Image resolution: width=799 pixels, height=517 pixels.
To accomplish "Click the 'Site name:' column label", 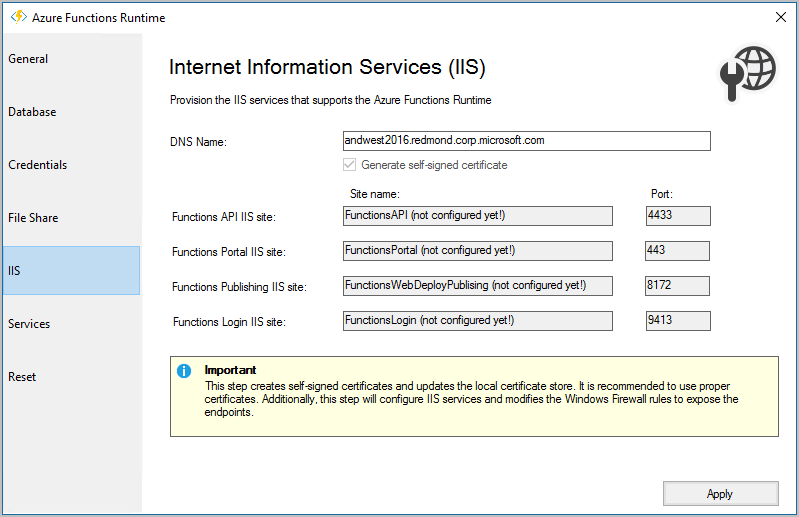I will click(x=375, y=194).
